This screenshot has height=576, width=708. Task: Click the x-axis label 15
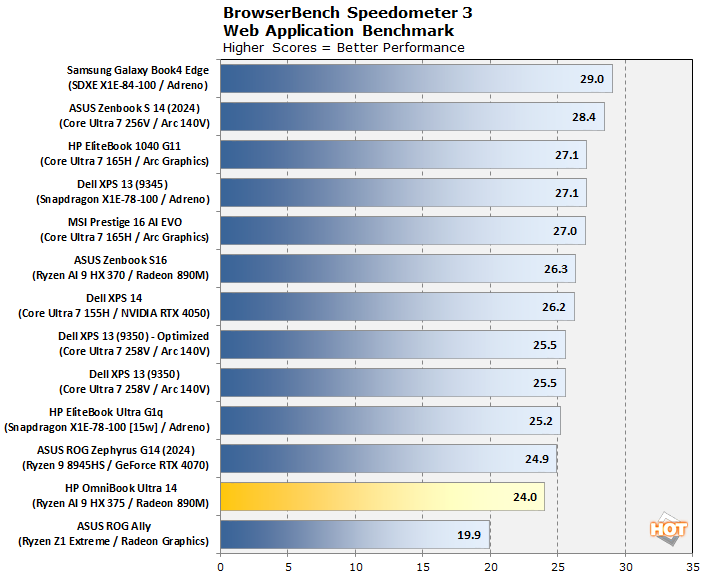(x=423, y=567)
